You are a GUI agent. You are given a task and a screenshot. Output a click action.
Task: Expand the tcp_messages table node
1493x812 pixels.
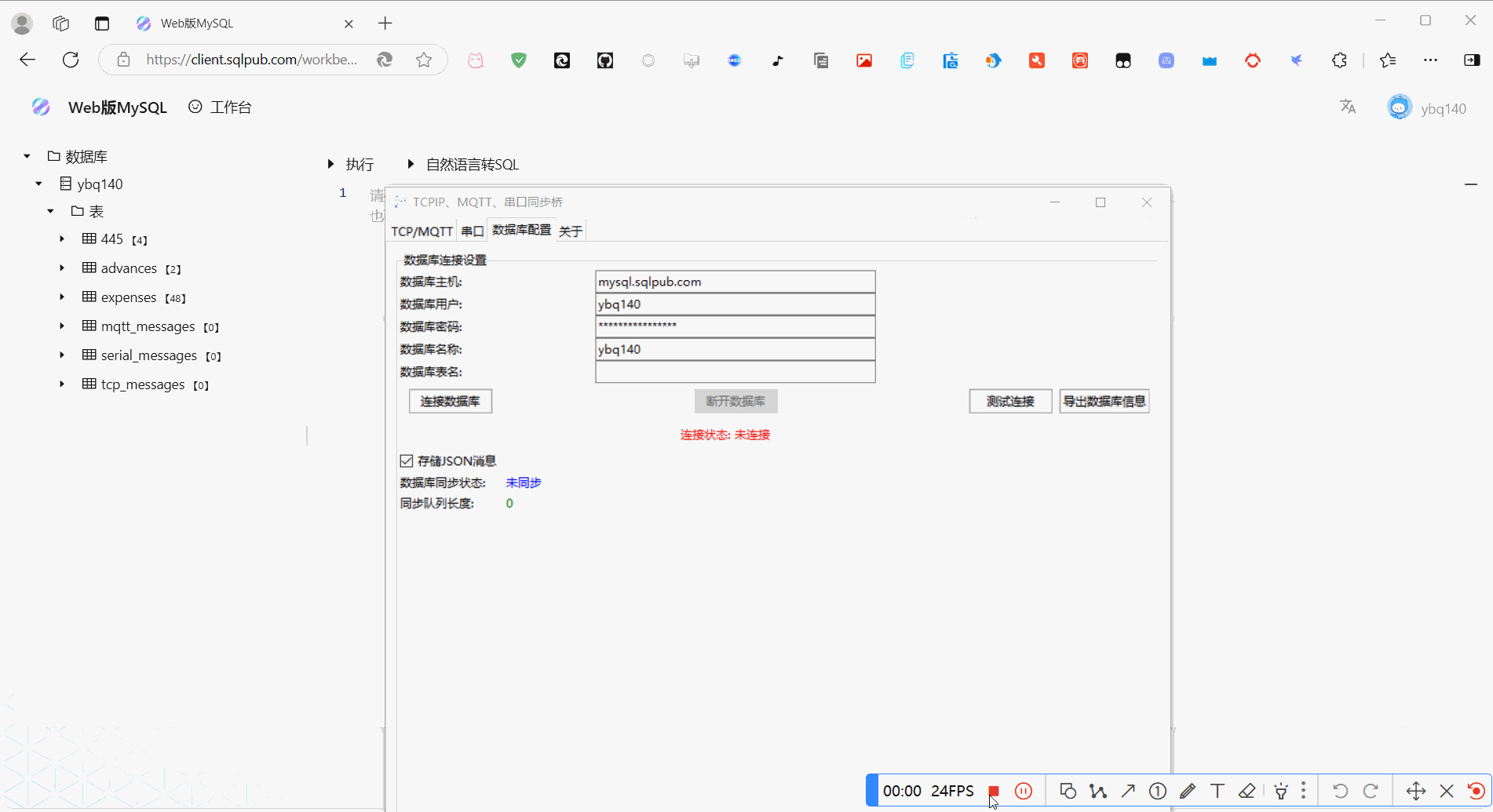coord(62,384)
